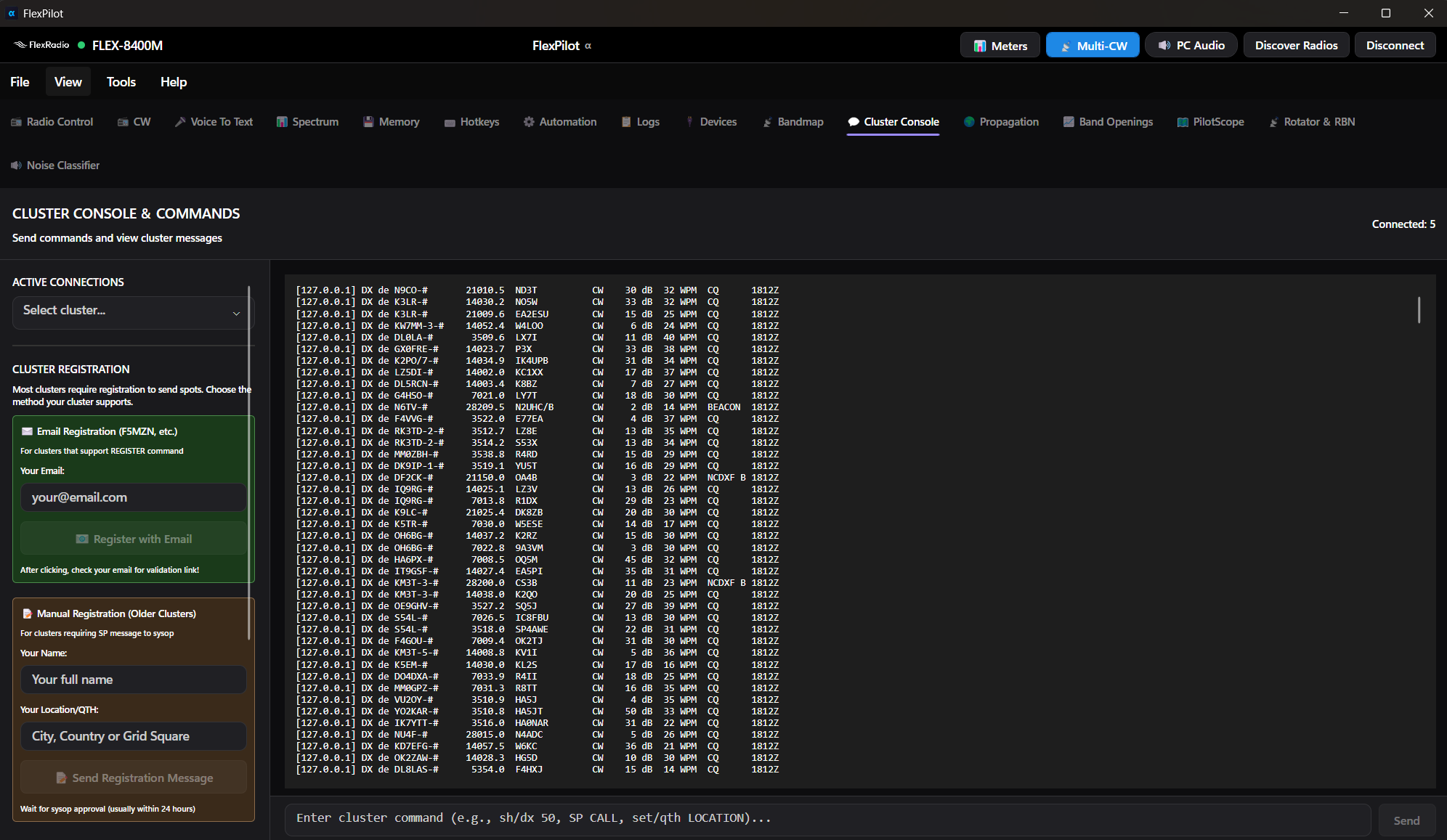Open the Hotkeys keyboard icon tab
This screenshot has height=840, width=1447.
pos(450,122)
